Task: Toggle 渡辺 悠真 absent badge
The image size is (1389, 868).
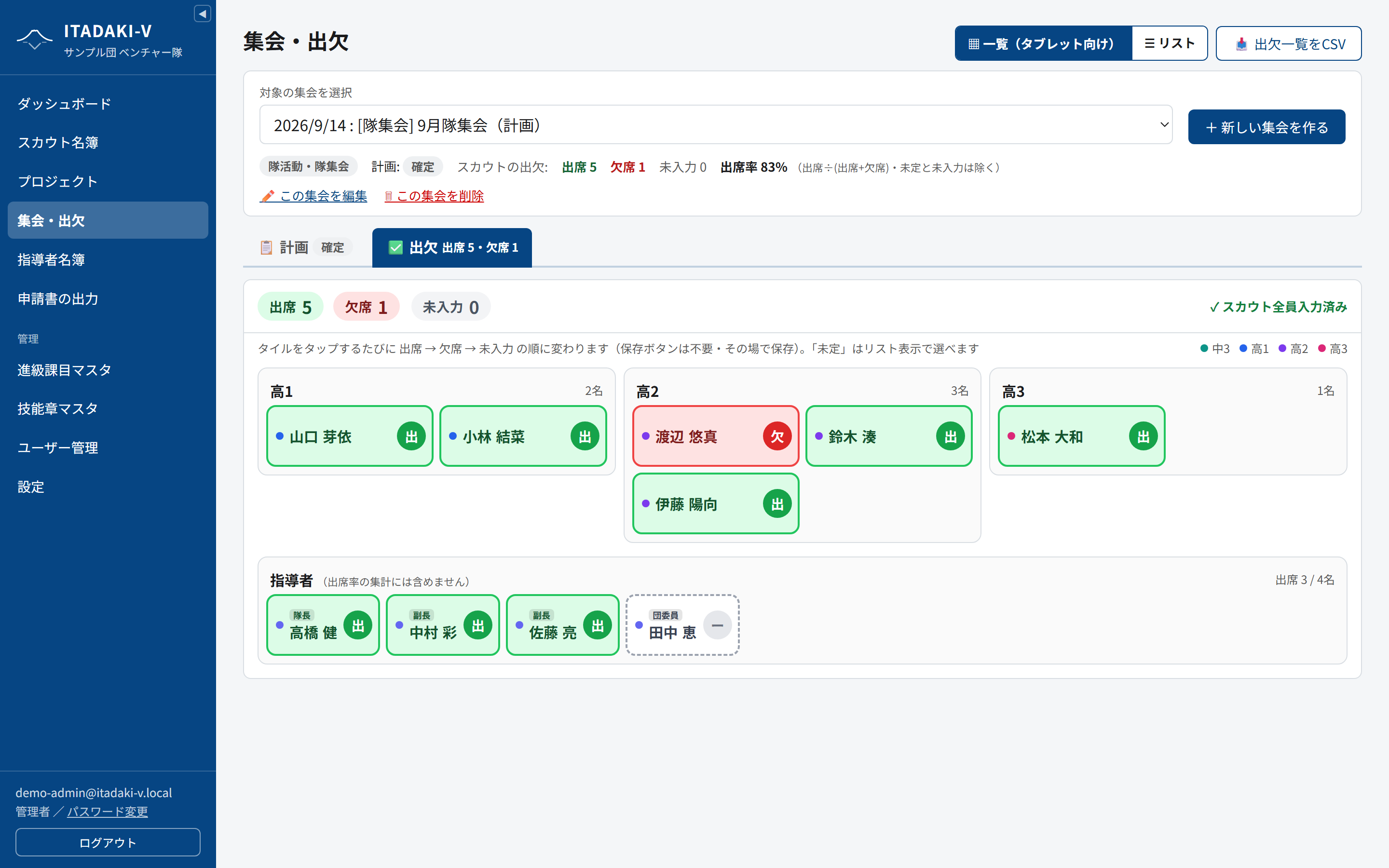Action: tap(777, 436)
